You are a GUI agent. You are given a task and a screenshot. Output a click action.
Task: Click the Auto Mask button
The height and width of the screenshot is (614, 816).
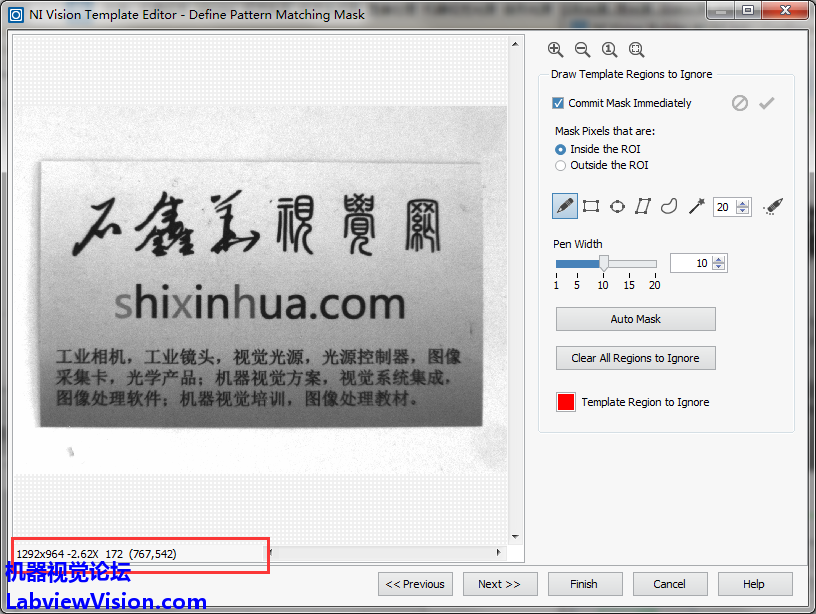click(x=635, y=319)
